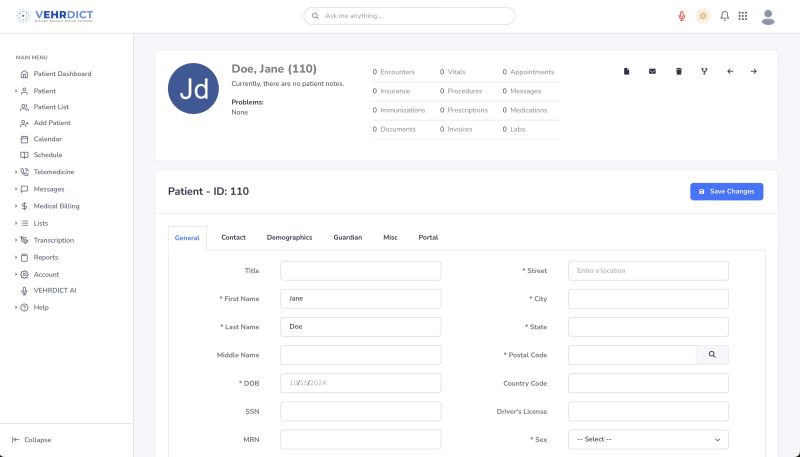Toggle the sun light theme switch
800x457 pixels.
click(x=703, y=16)
